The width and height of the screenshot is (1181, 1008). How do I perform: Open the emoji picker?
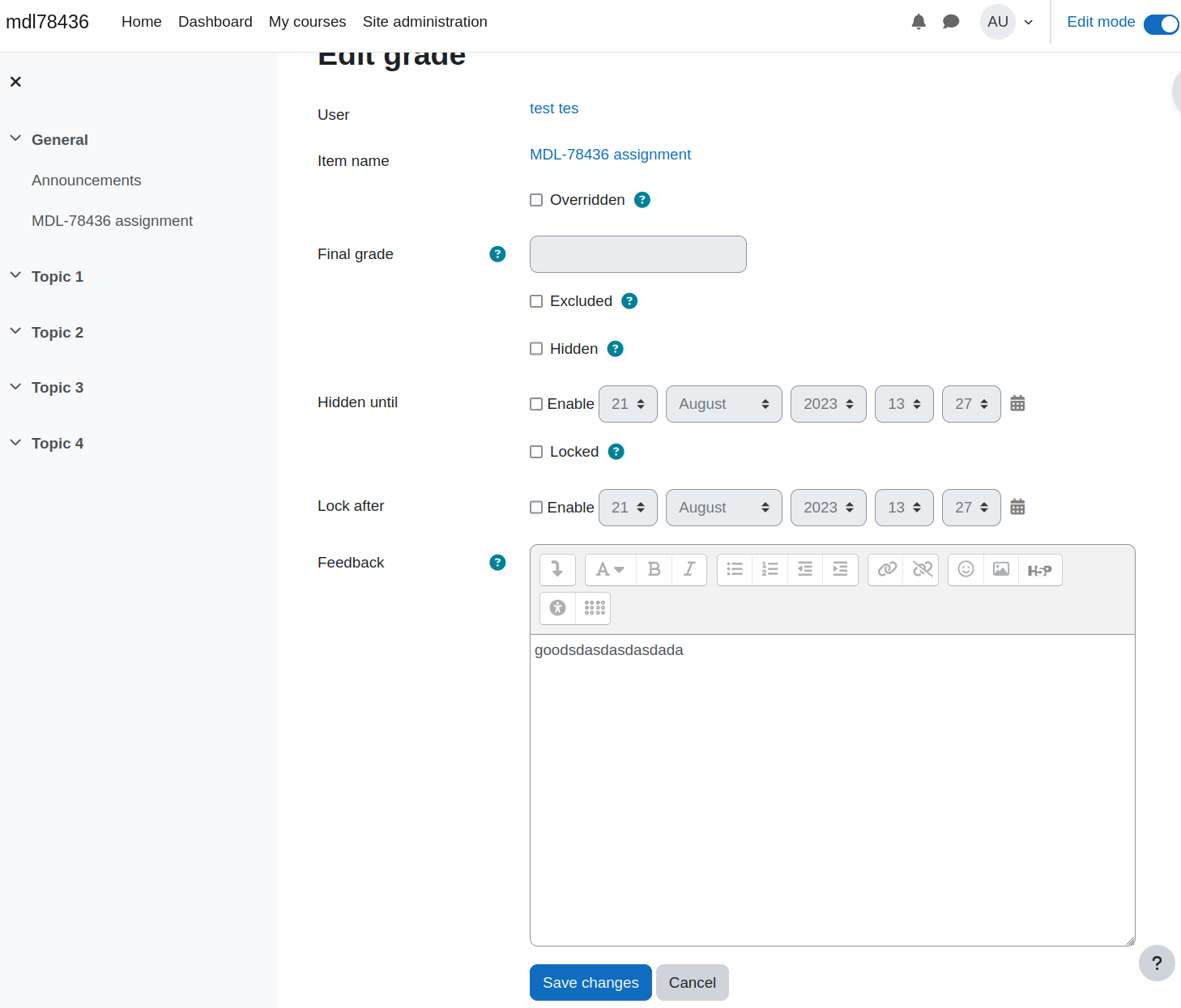966,570
